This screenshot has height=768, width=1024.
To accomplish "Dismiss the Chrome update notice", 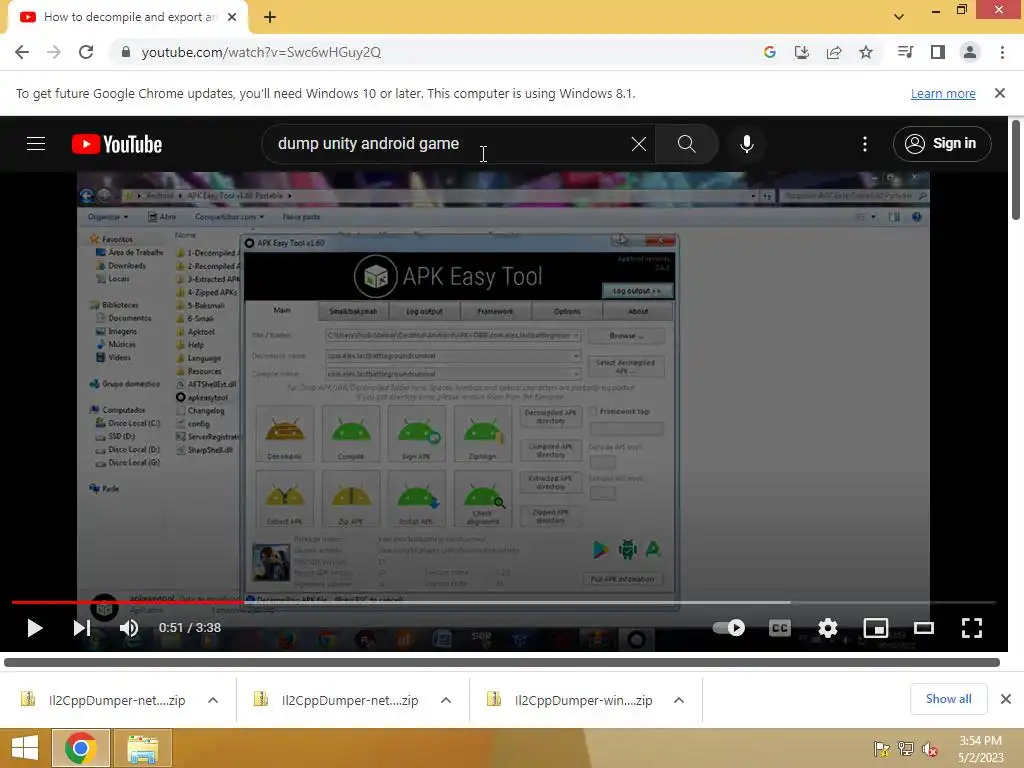I will click(x=1000, y=93).
